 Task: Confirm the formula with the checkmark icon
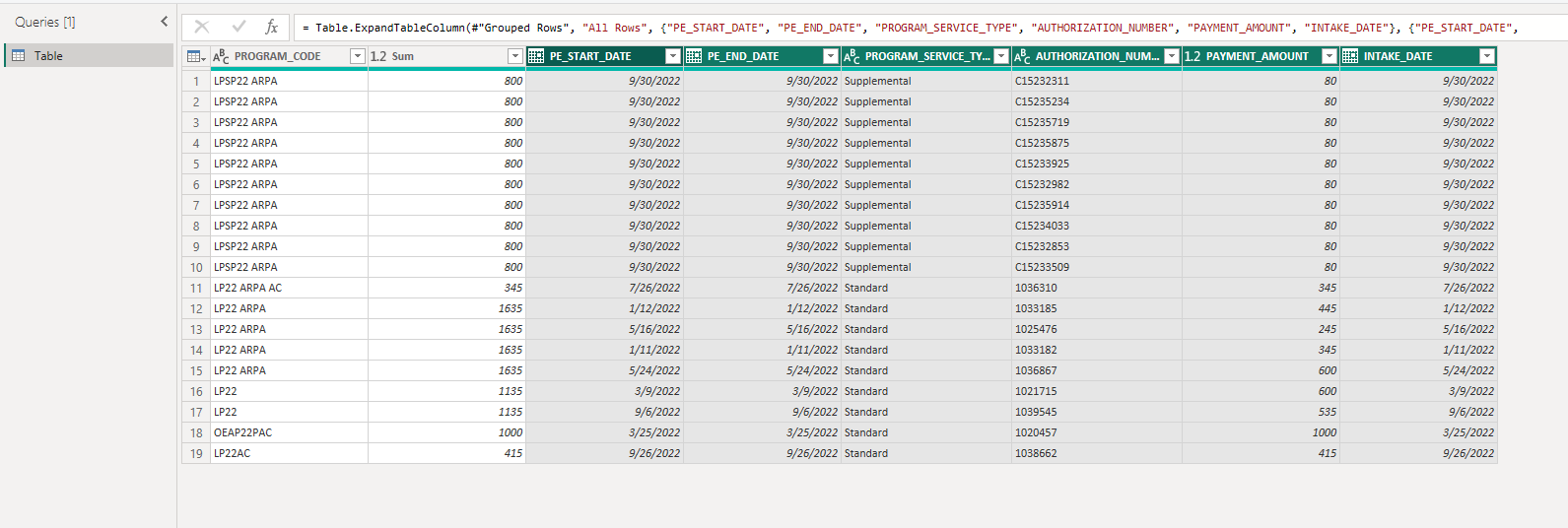pyautogui.click(x=239, y=28)
